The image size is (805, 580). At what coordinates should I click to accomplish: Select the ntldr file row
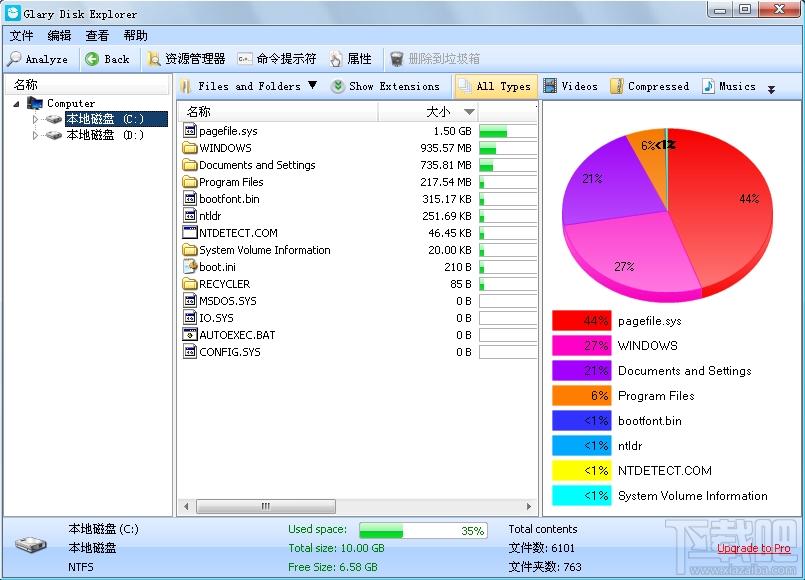(x=358, y=216)
